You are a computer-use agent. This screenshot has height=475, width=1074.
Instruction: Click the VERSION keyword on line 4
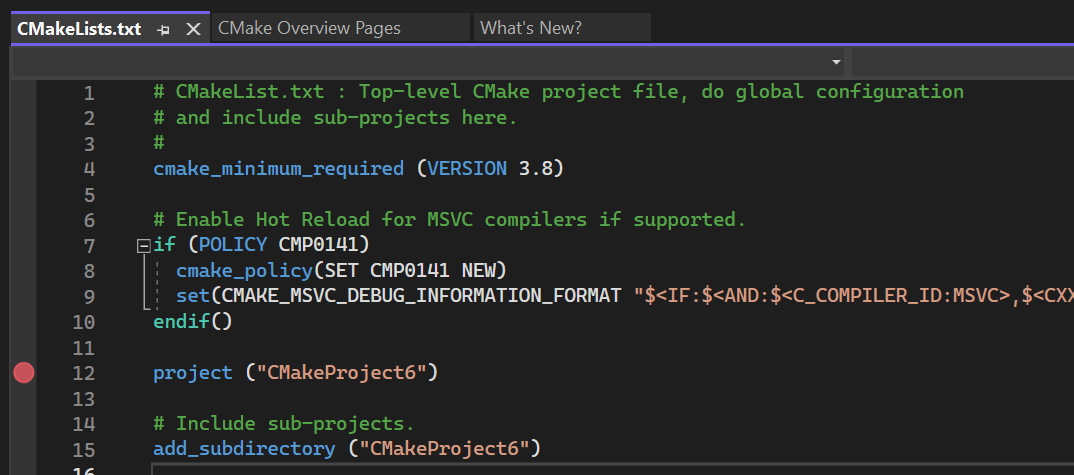point(467,169)
